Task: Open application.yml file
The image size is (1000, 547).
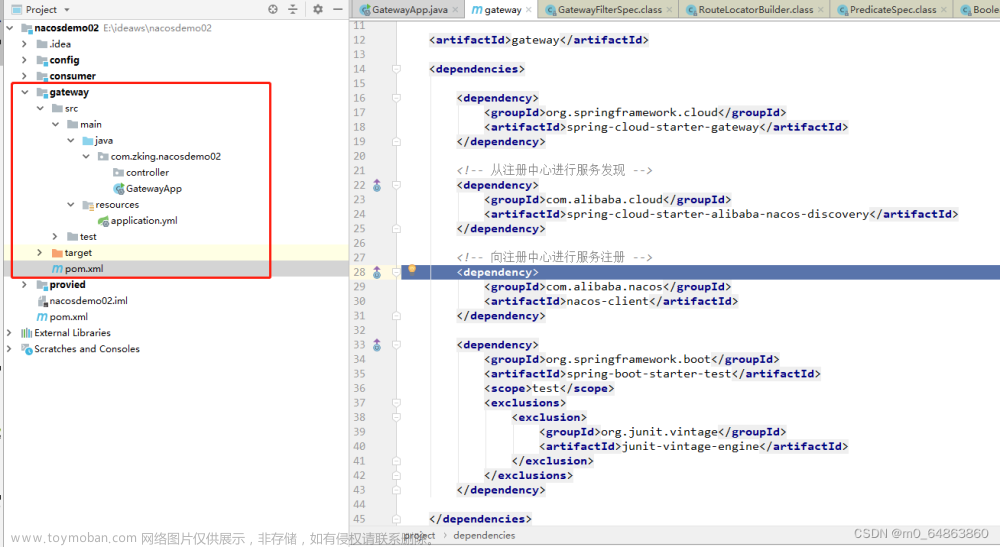Action: [x=144, y=221]
